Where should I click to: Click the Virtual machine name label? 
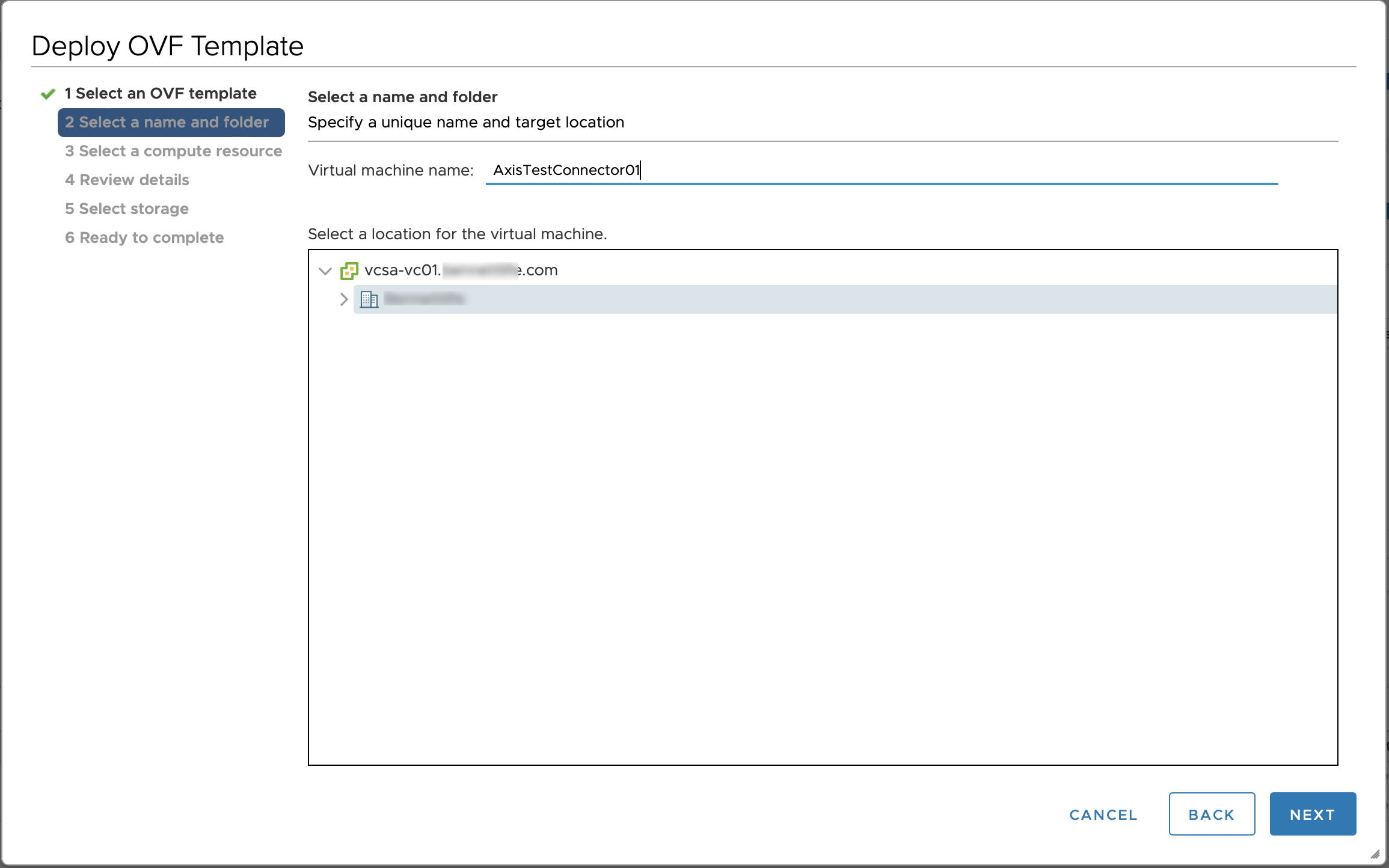(x=391, y=171)
